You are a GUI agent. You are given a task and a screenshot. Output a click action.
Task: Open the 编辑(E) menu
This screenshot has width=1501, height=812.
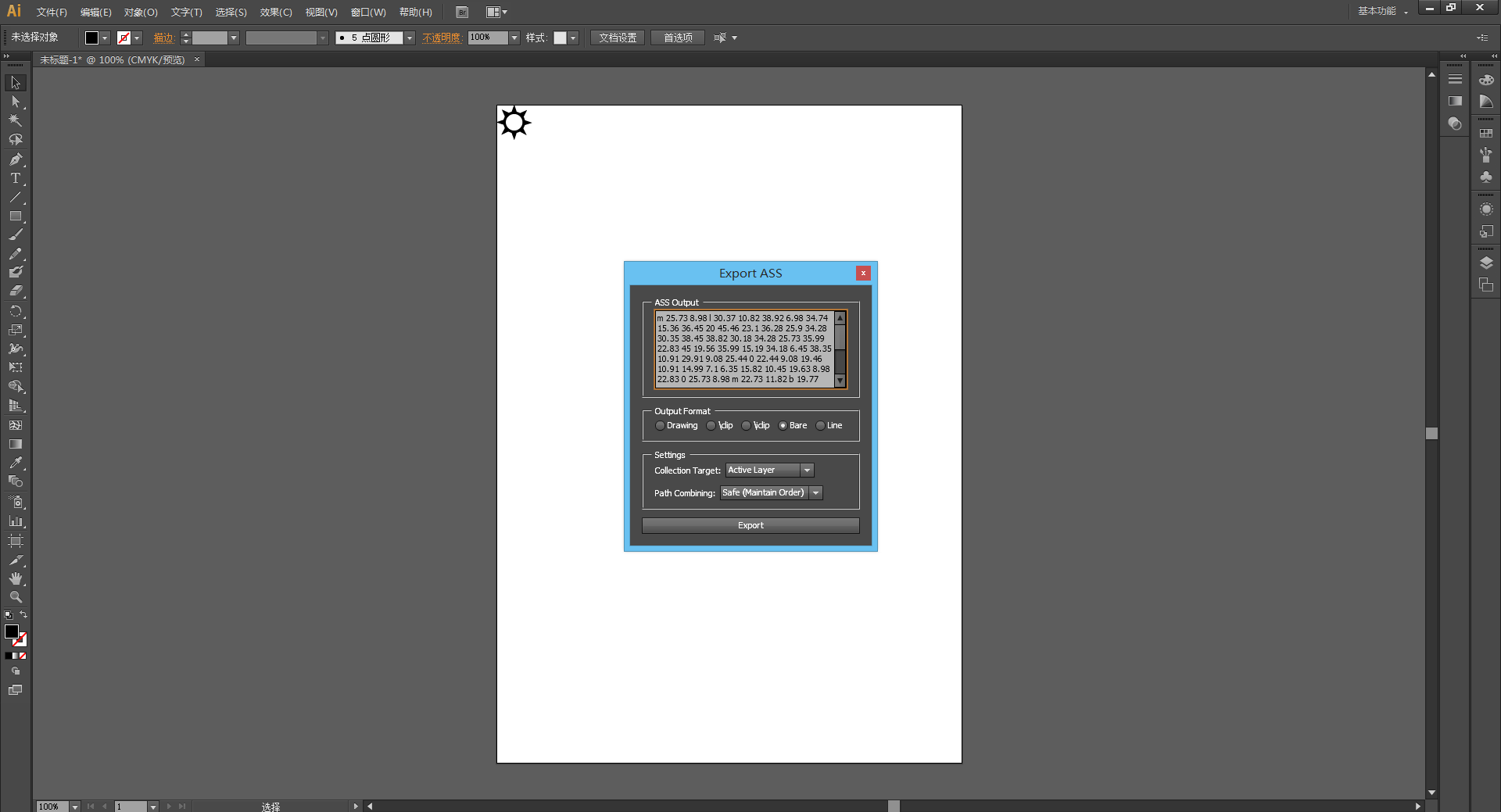point(95,13)
